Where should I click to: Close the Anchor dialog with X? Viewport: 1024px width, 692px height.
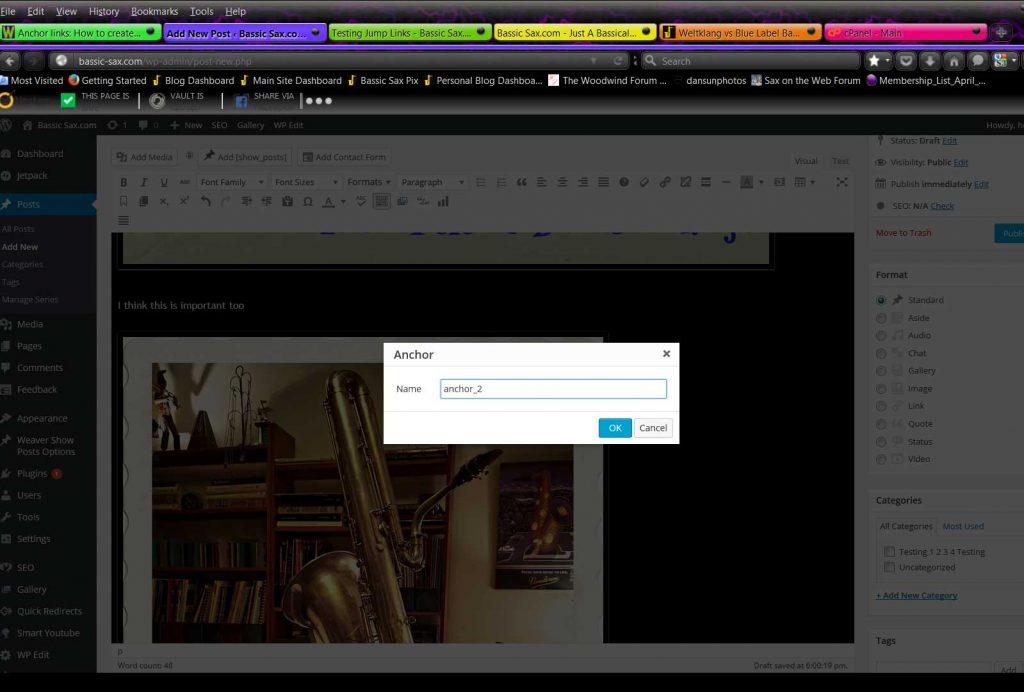[666, 354]
